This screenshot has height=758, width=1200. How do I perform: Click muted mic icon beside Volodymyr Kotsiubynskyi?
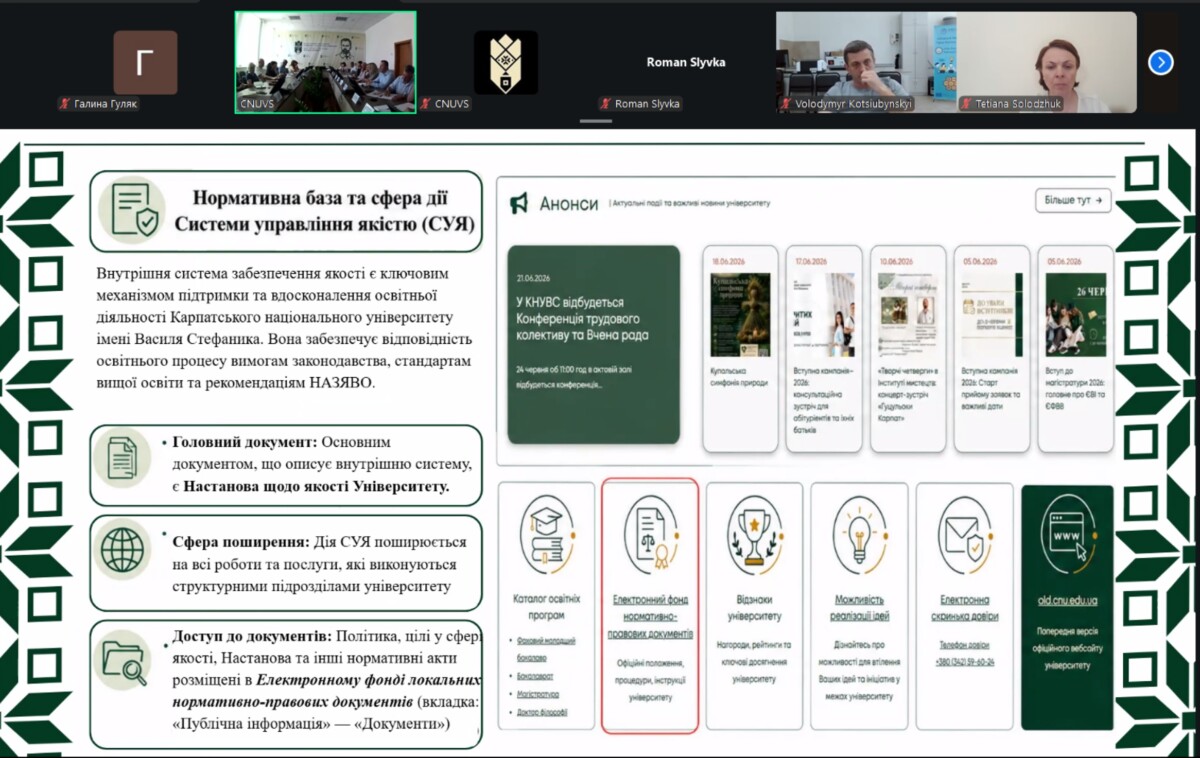point(785,104)
